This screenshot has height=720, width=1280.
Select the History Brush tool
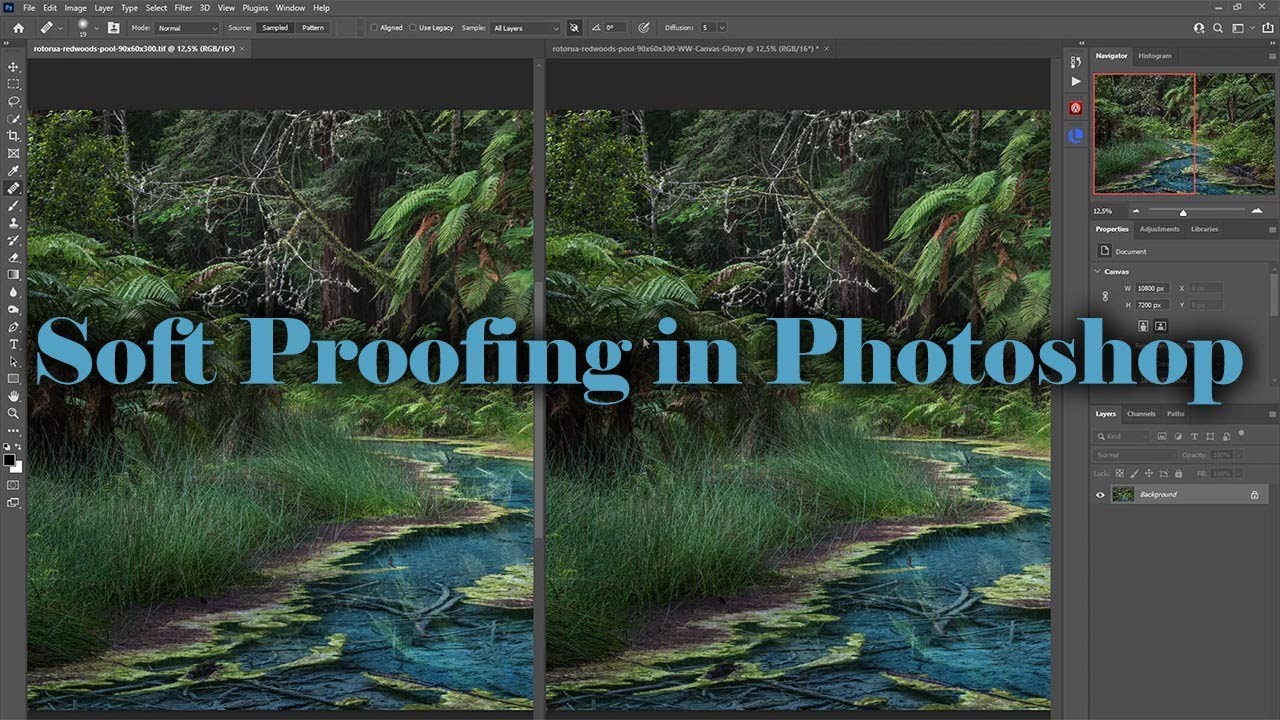click(13, 240)
